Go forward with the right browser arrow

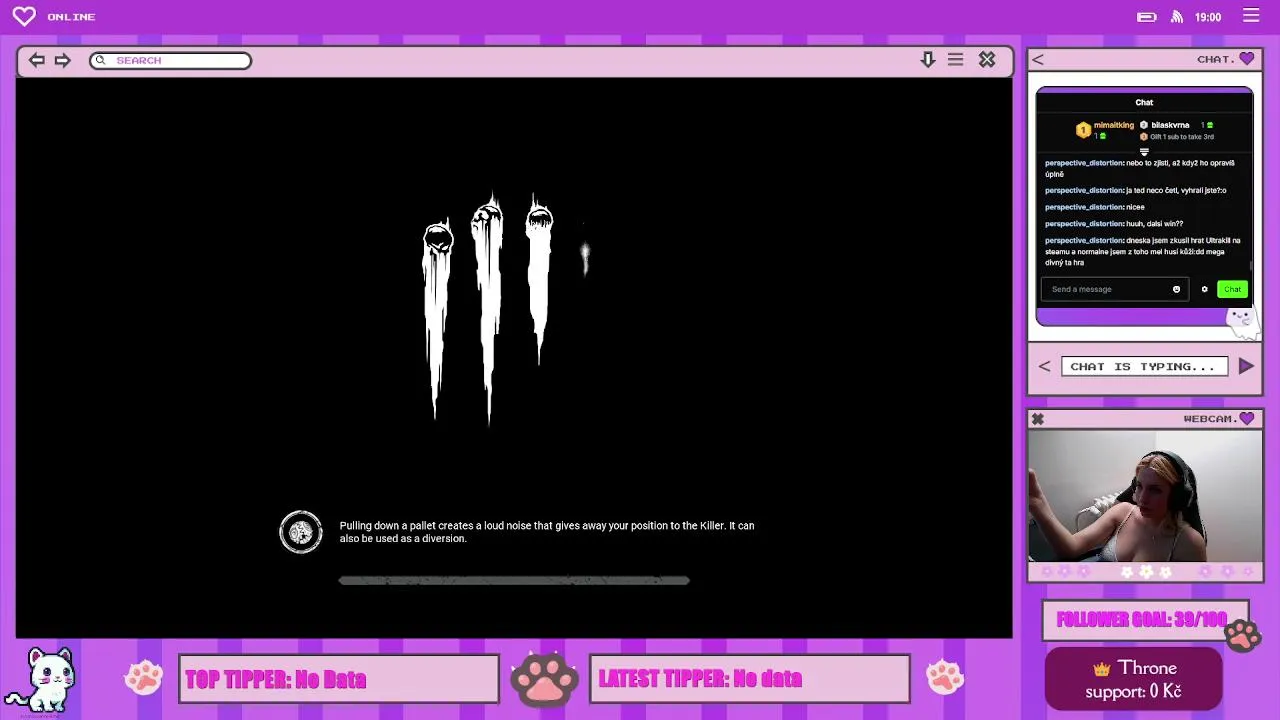point(62,60)
